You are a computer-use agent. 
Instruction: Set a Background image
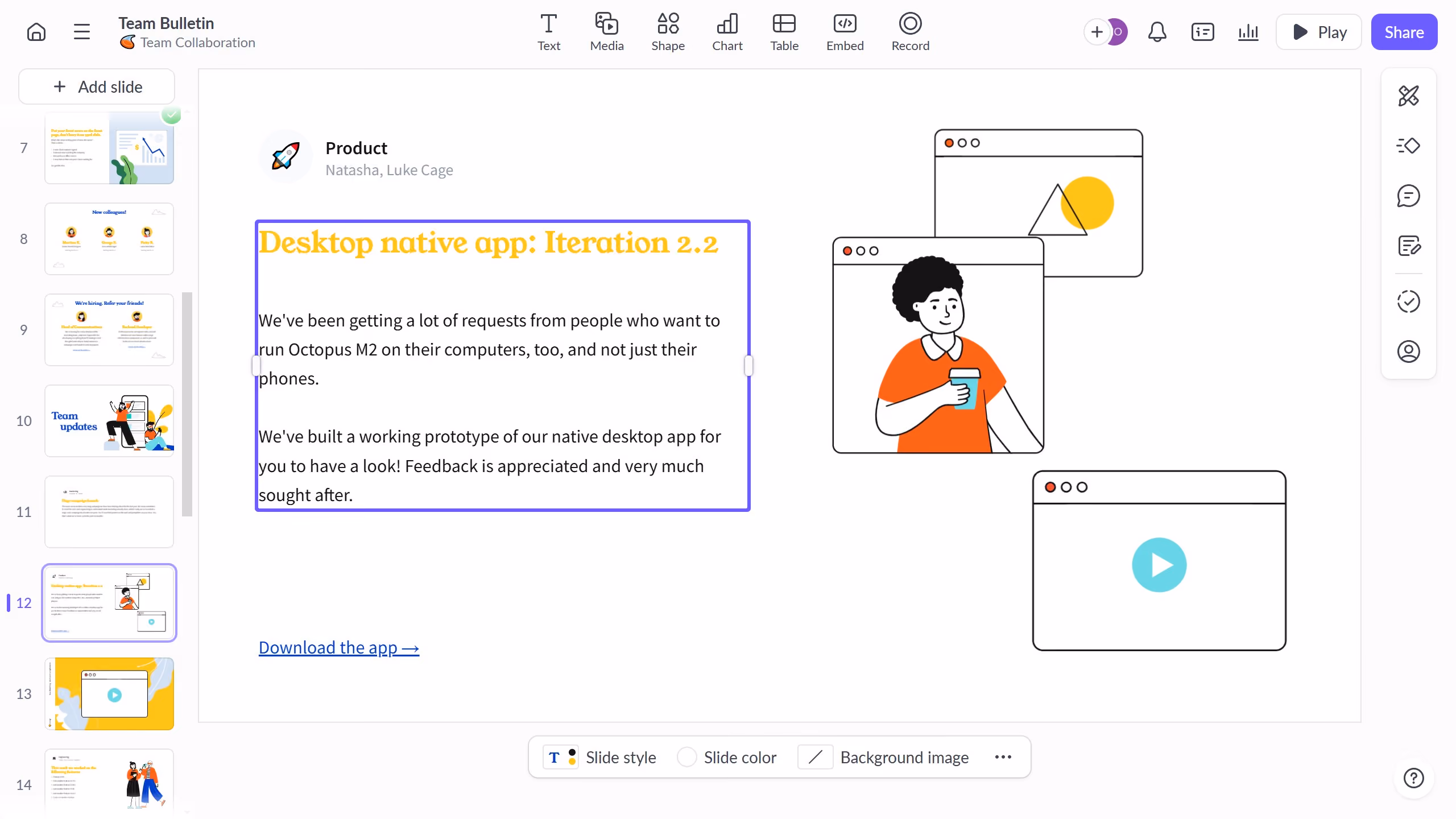tap(883, 758)
